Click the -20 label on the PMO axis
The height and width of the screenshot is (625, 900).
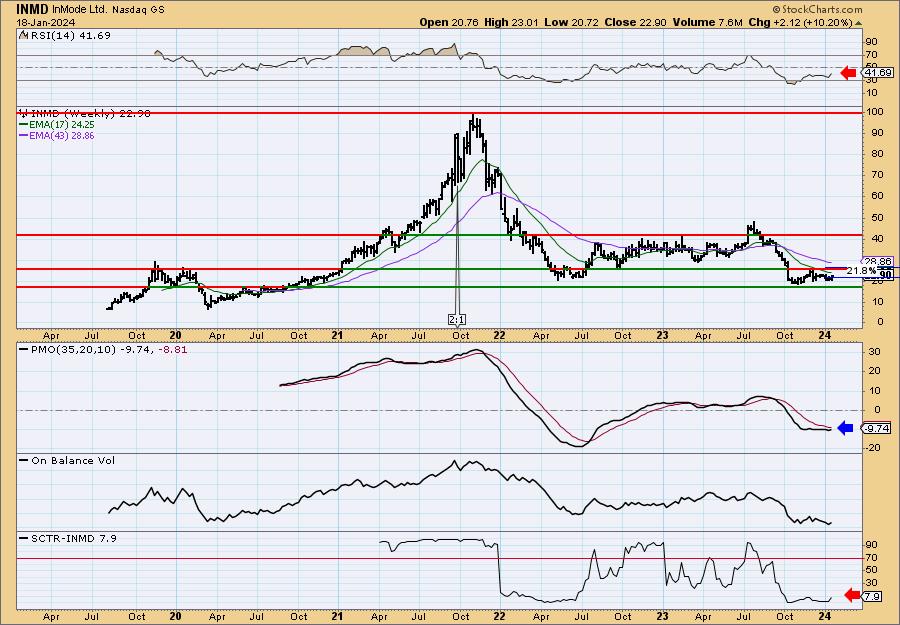pos(873,449)
